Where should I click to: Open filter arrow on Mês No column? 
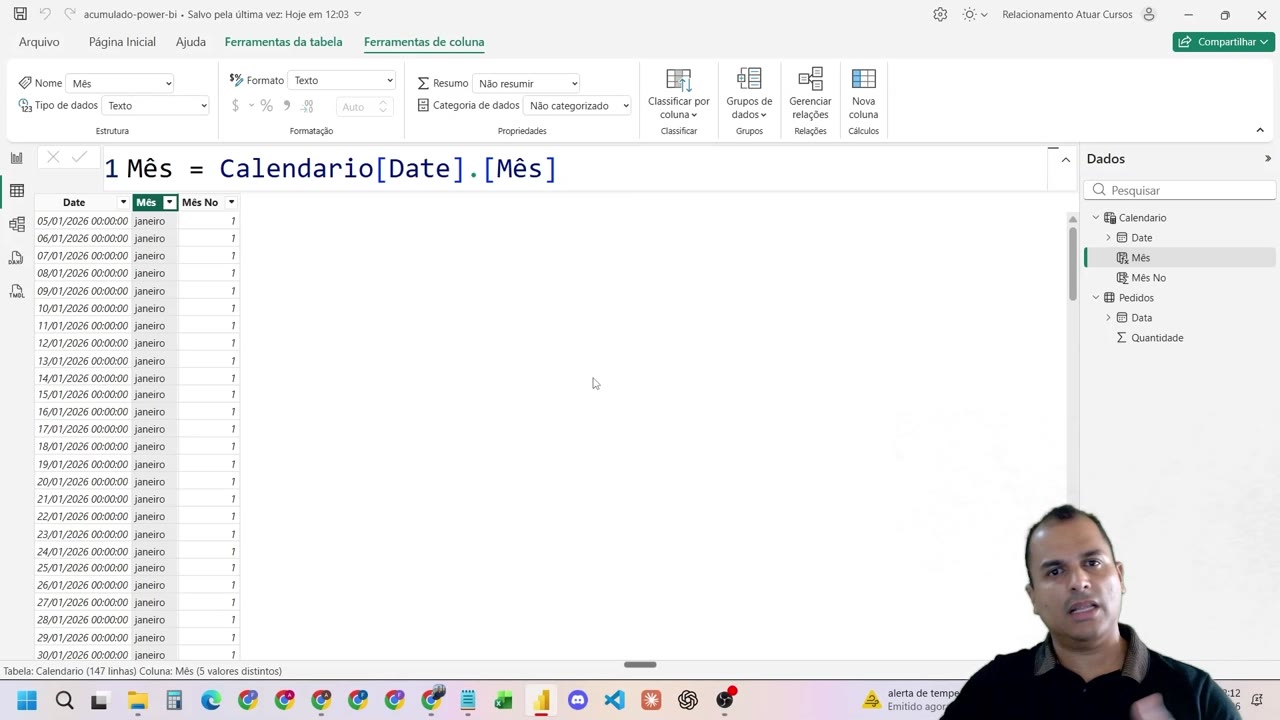pos(231,202)
